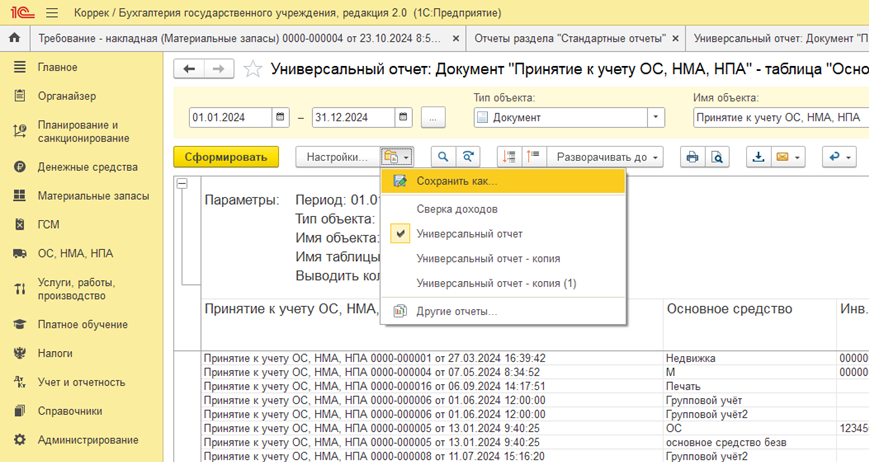Switch to Требование - накладная tab
The width and height of the screenshot is (869, 462).
pyautogui.click(x=239, y=38)
